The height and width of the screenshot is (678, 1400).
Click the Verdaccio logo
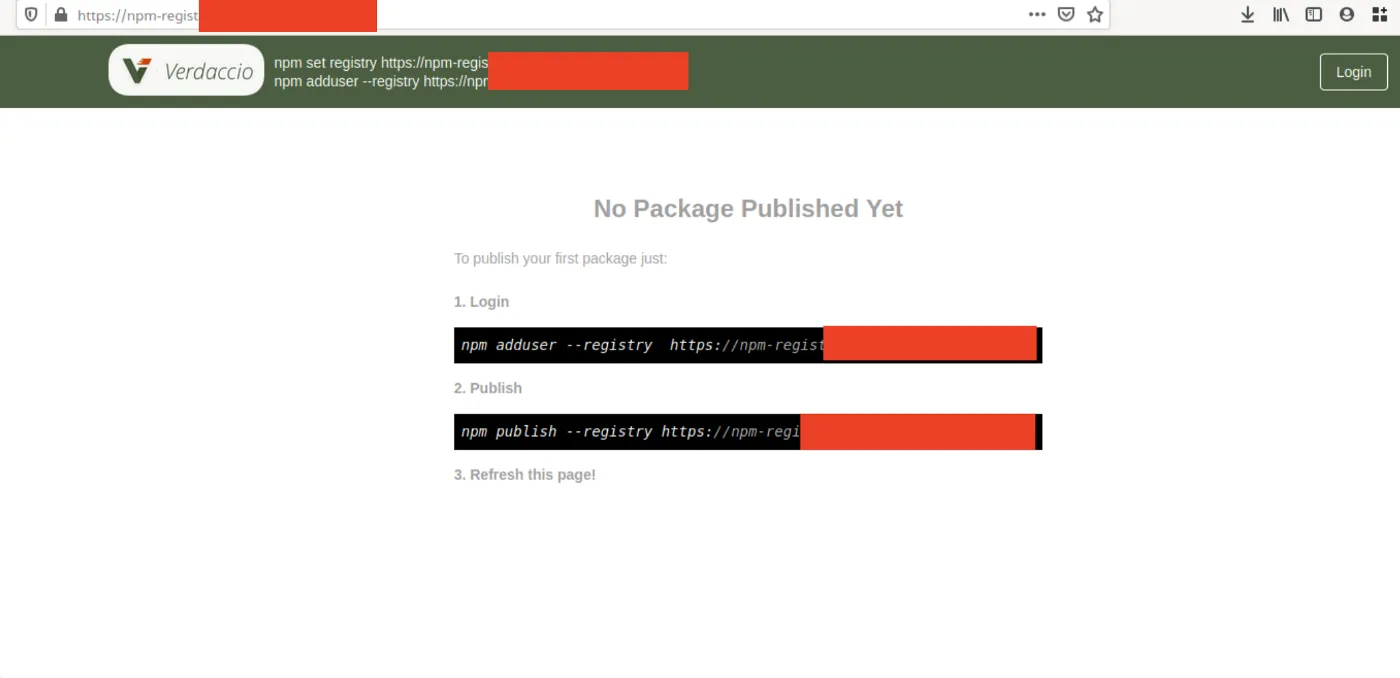pos(186,70)
